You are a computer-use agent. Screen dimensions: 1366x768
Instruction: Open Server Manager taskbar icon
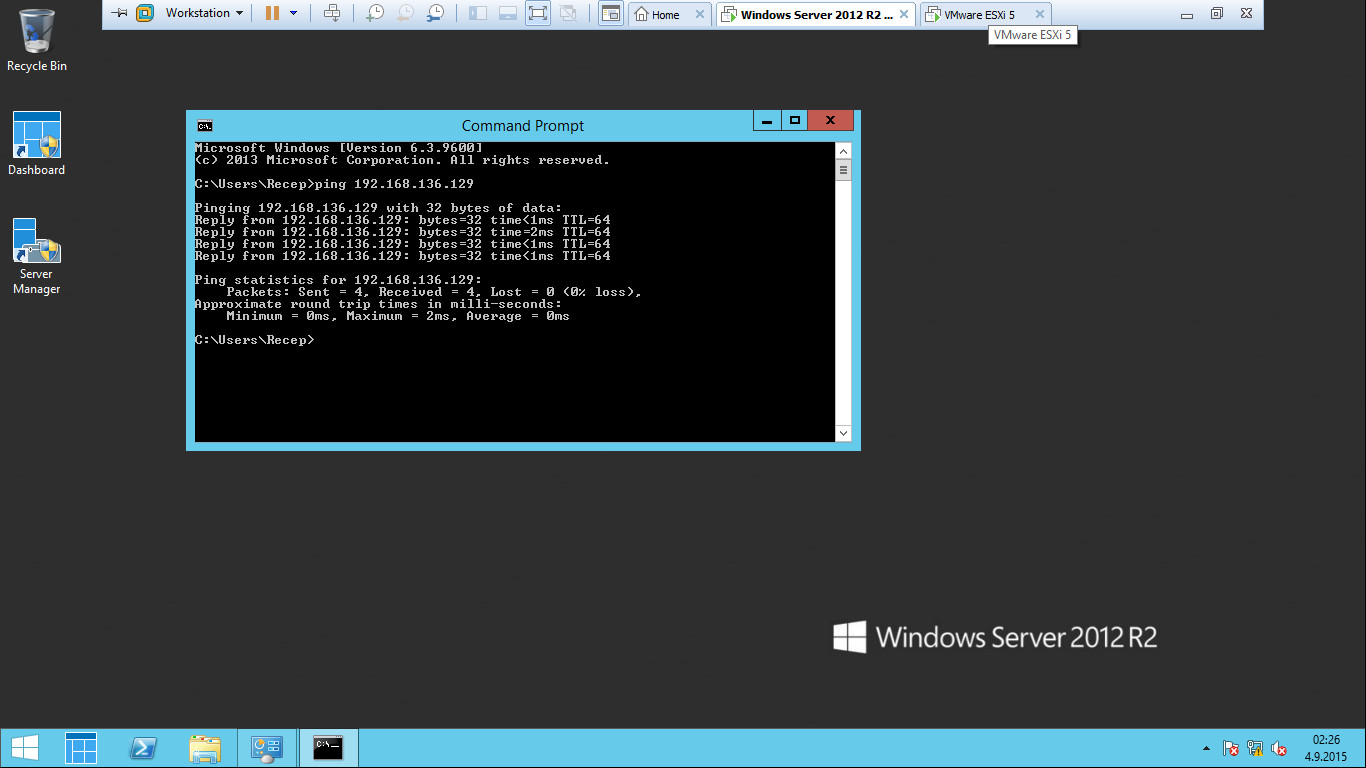[x=267, y=748]
